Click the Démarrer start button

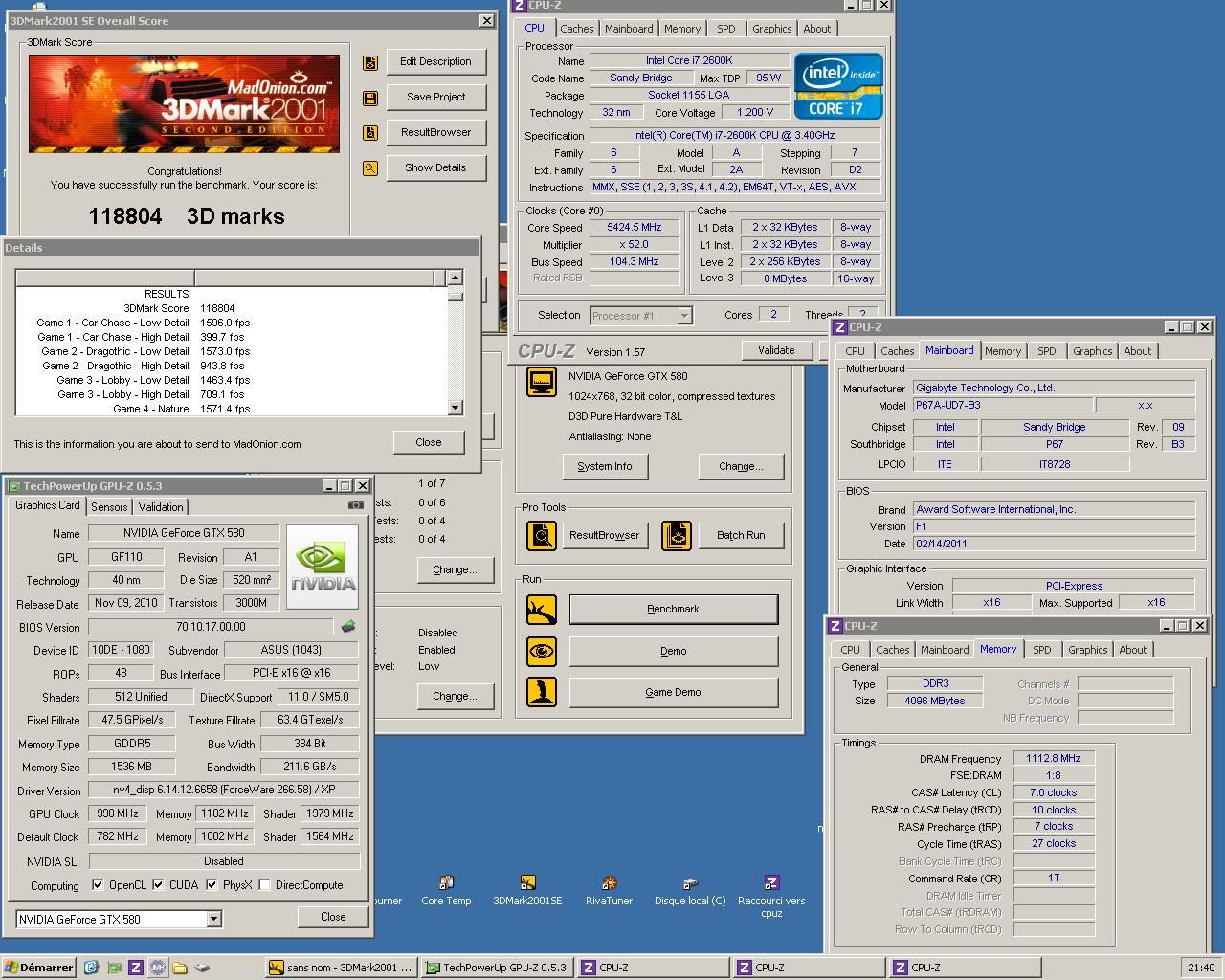38,968
